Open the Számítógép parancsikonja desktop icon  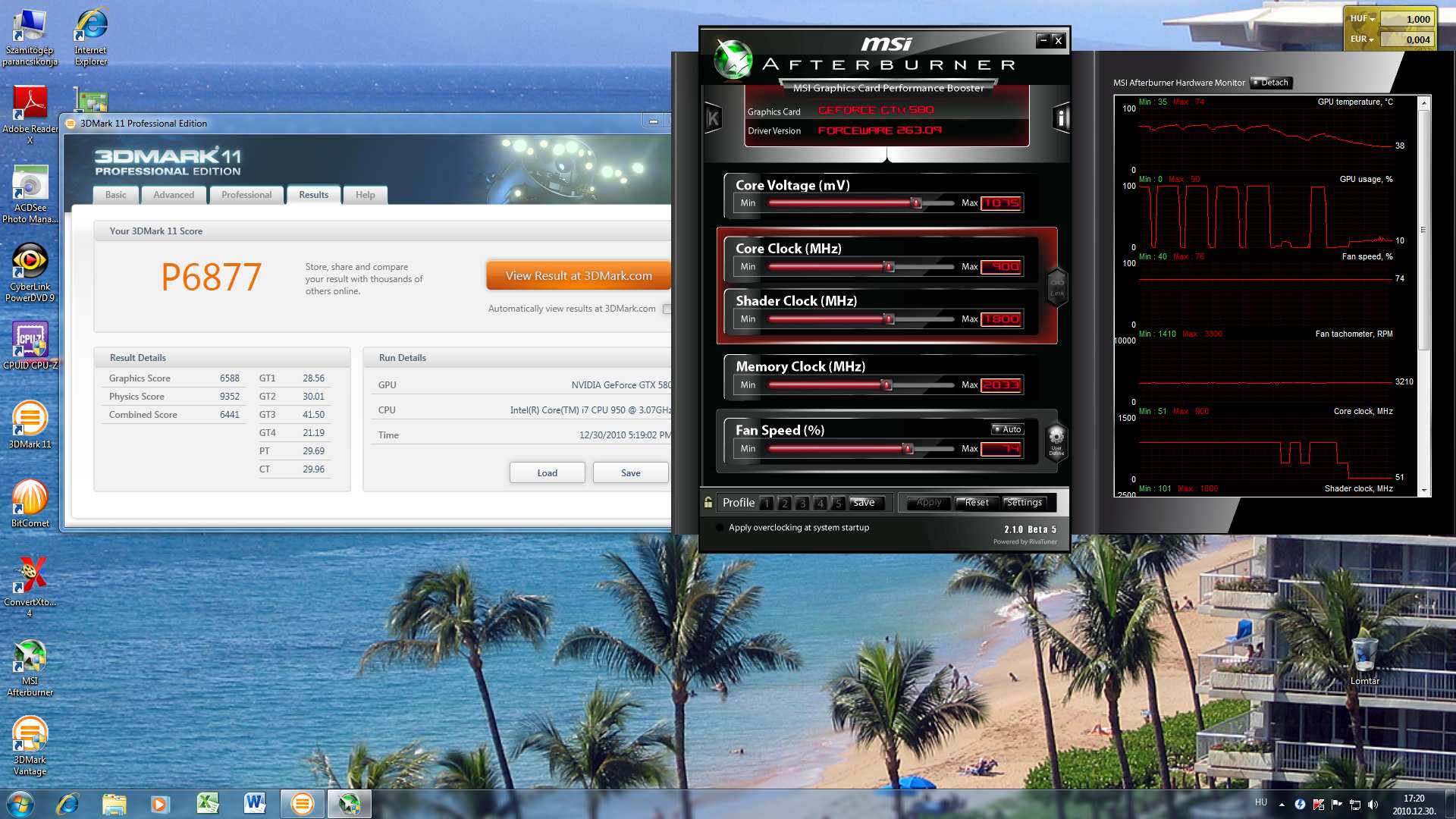coord(30,37)
